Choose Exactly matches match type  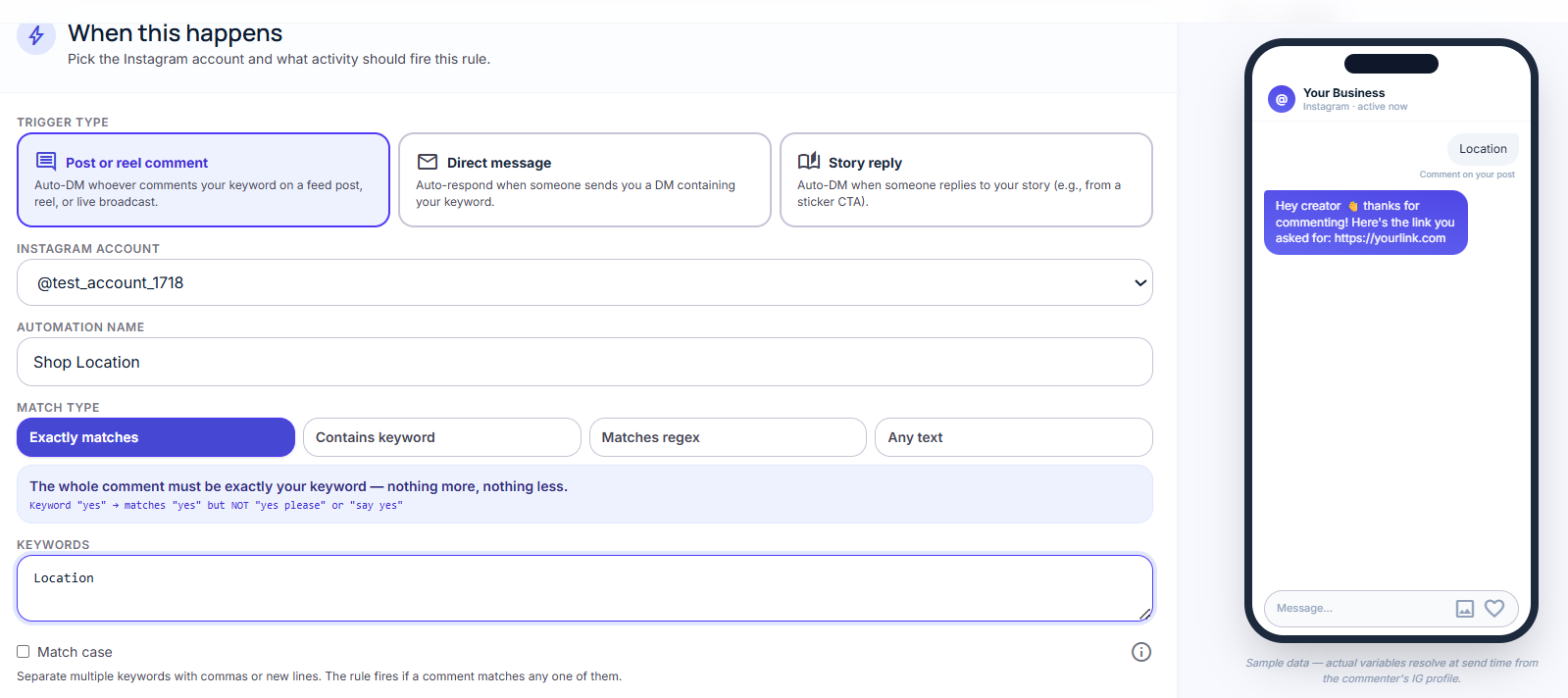click(156, 437)
